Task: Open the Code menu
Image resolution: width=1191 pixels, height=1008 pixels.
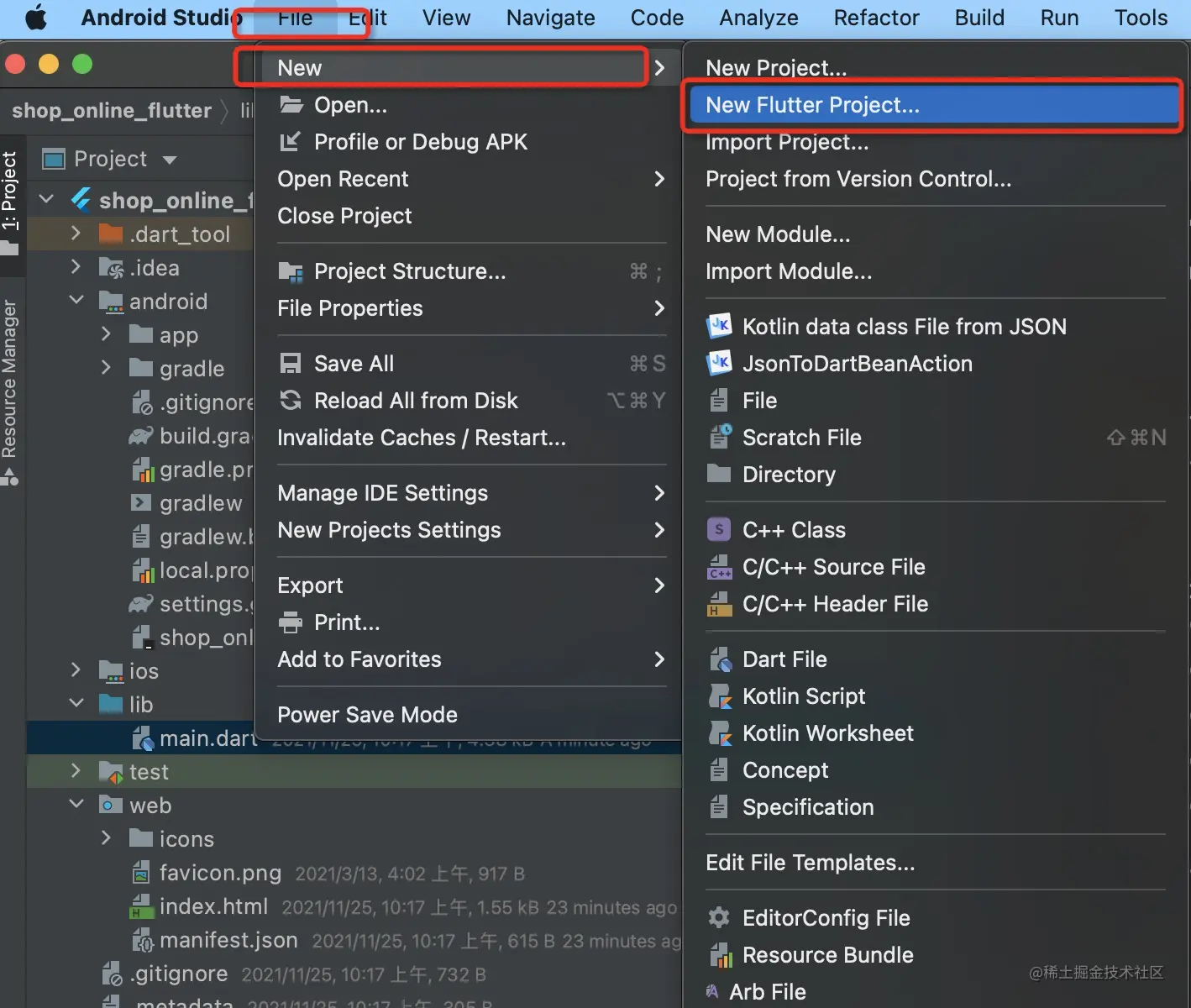Action: pos(657,18)
